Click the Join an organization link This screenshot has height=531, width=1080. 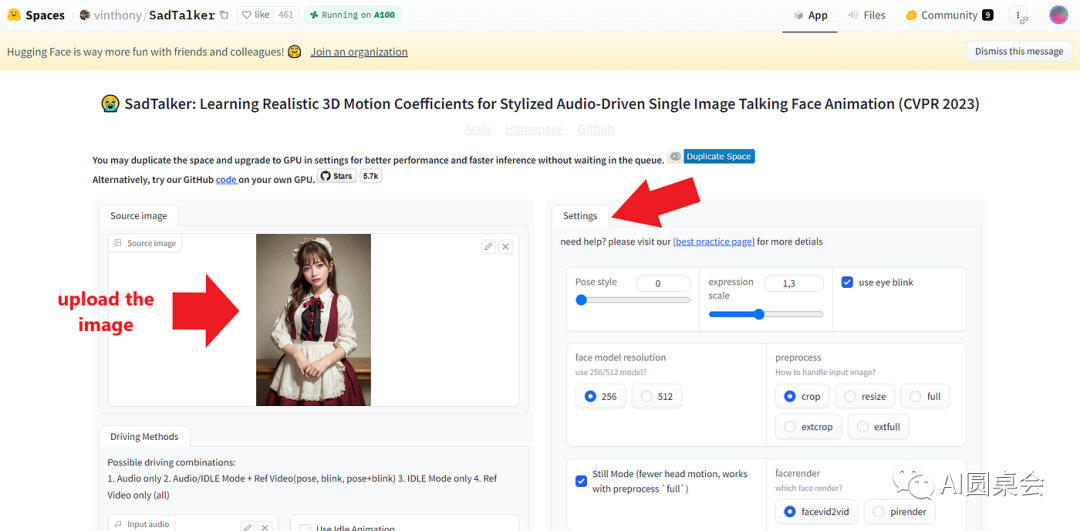359,52
